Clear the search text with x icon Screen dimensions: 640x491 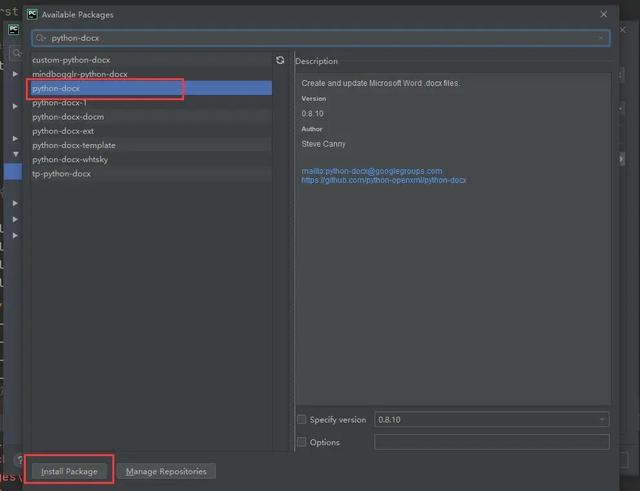(600, 38)
